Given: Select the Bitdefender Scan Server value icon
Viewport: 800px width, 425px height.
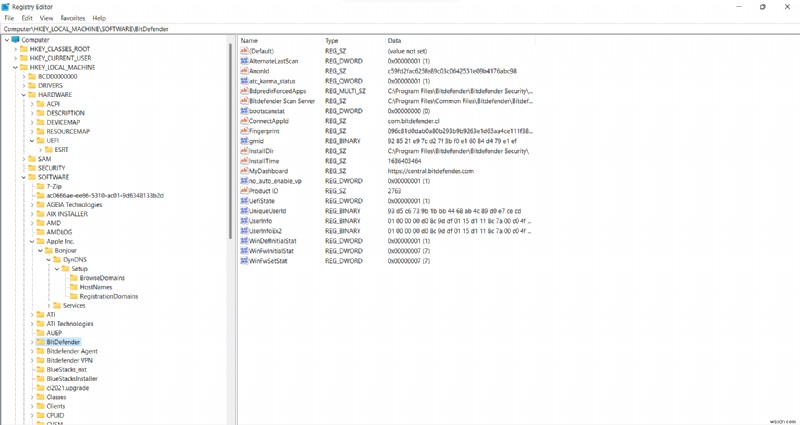Looking at the screenshot, I should coord(244,101).
